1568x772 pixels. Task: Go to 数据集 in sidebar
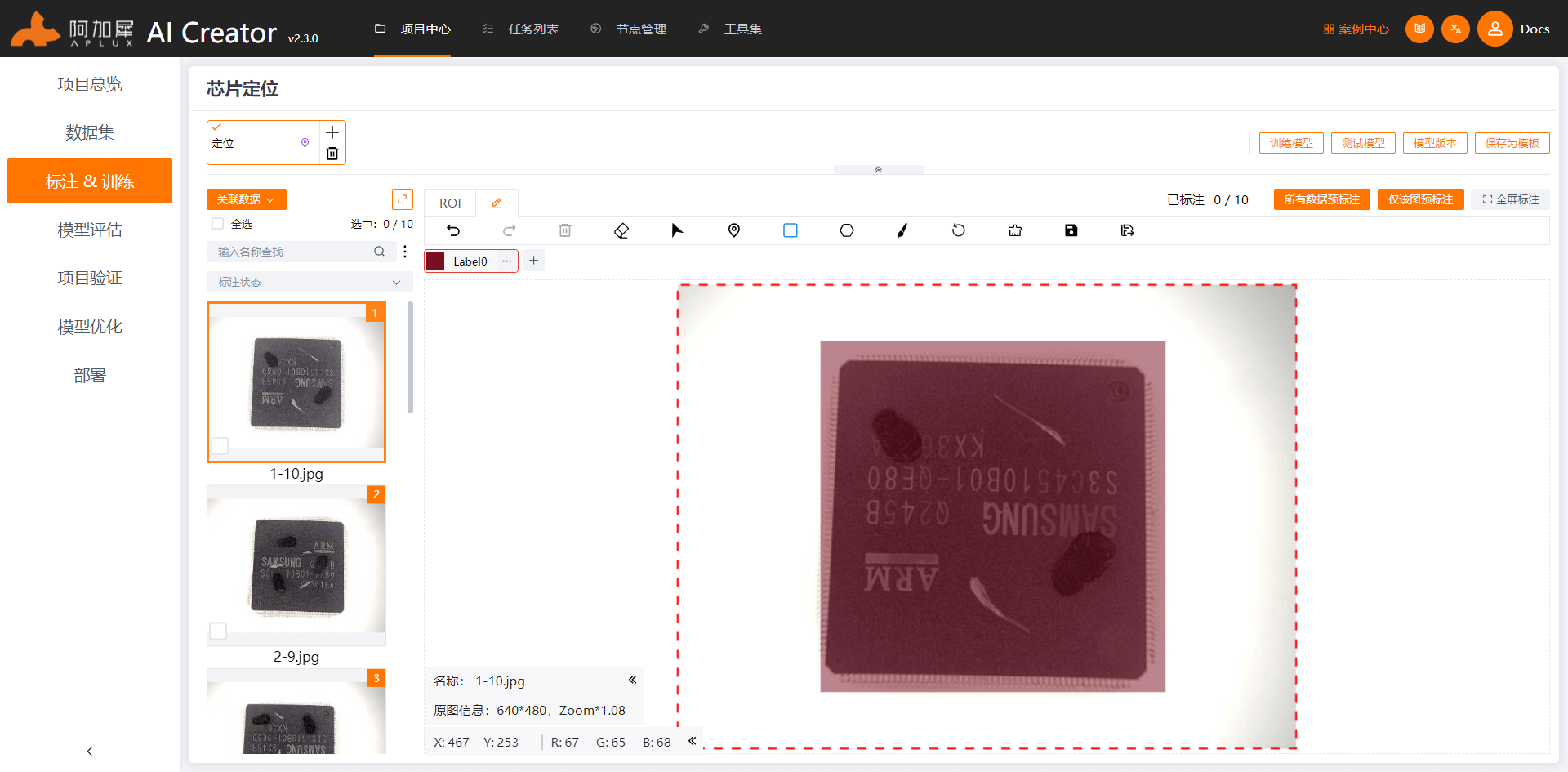(x=90, y=132)
